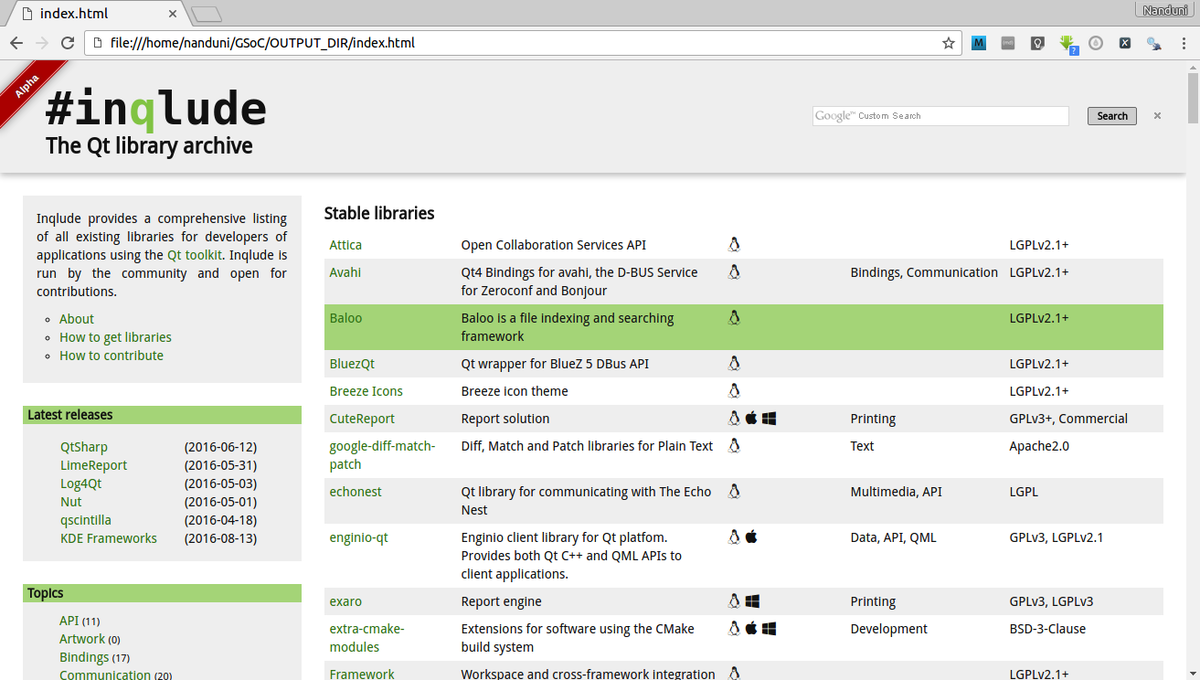
Task: Click the Apple icon in enginio-qt row
Action: click(x=751, y=537)
